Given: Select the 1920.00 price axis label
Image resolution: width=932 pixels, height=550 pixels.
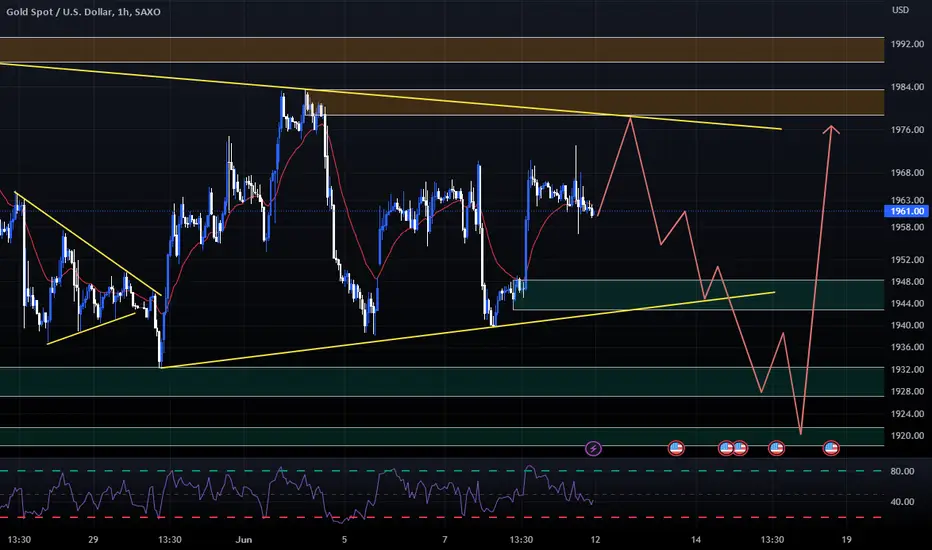Looking at the screenshot, I should tap(907, 435).
